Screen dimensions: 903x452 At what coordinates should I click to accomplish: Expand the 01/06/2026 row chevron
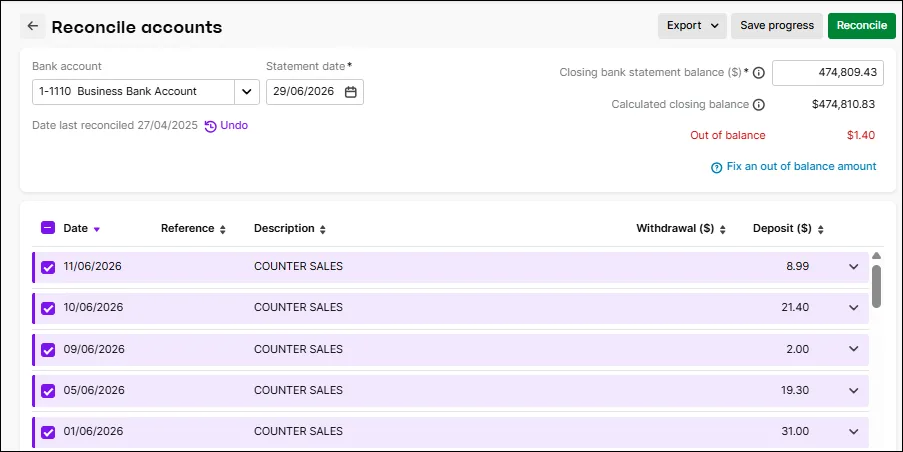pos(853,431)
